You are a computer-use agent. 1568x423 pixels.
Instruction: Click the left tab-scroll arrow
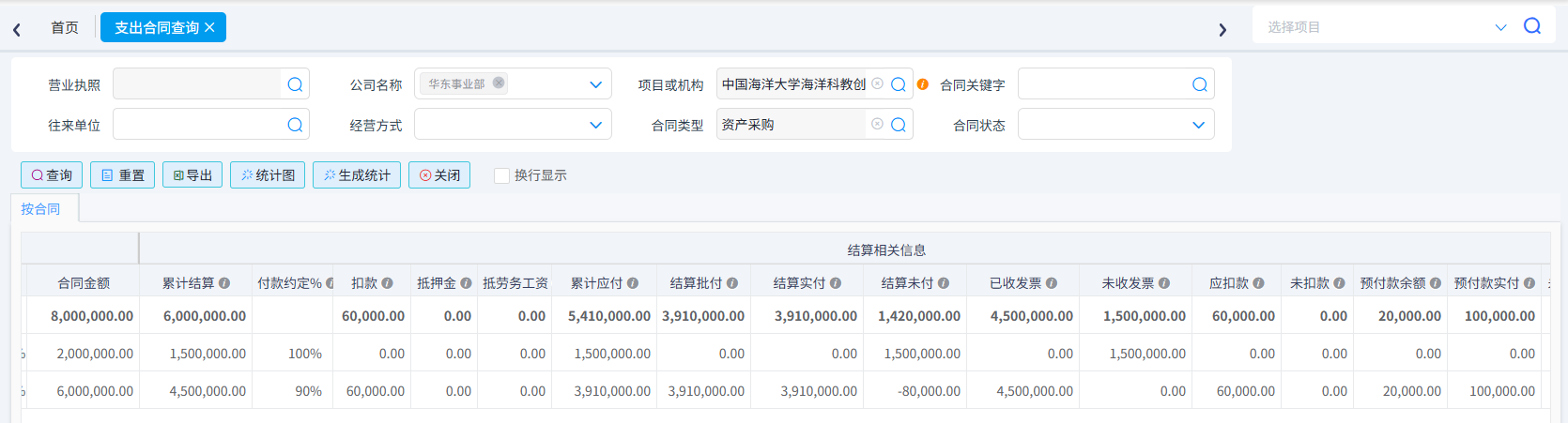click(x=17, y=30)
